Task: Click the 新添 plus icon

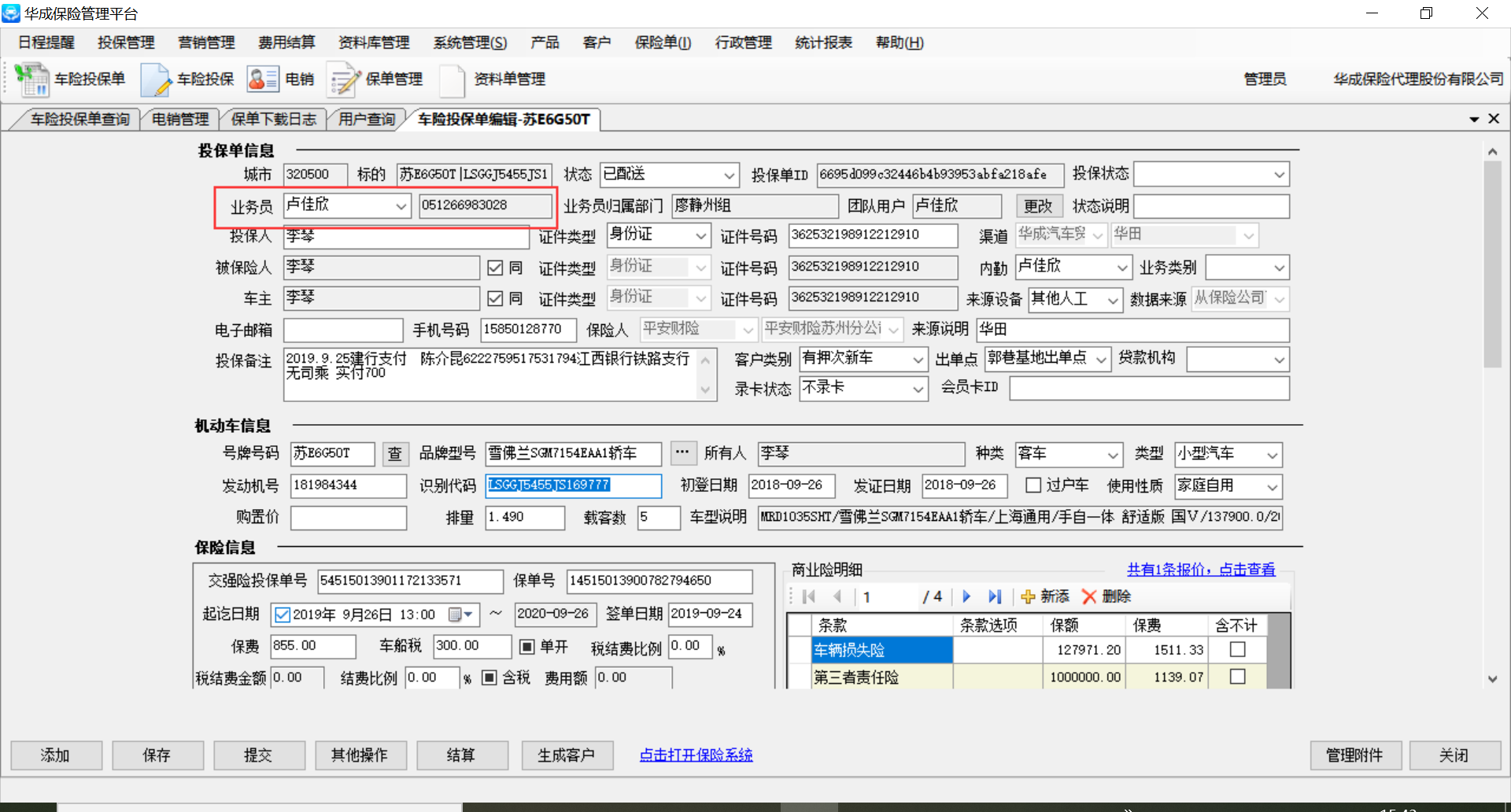Action: point(1027,596)
